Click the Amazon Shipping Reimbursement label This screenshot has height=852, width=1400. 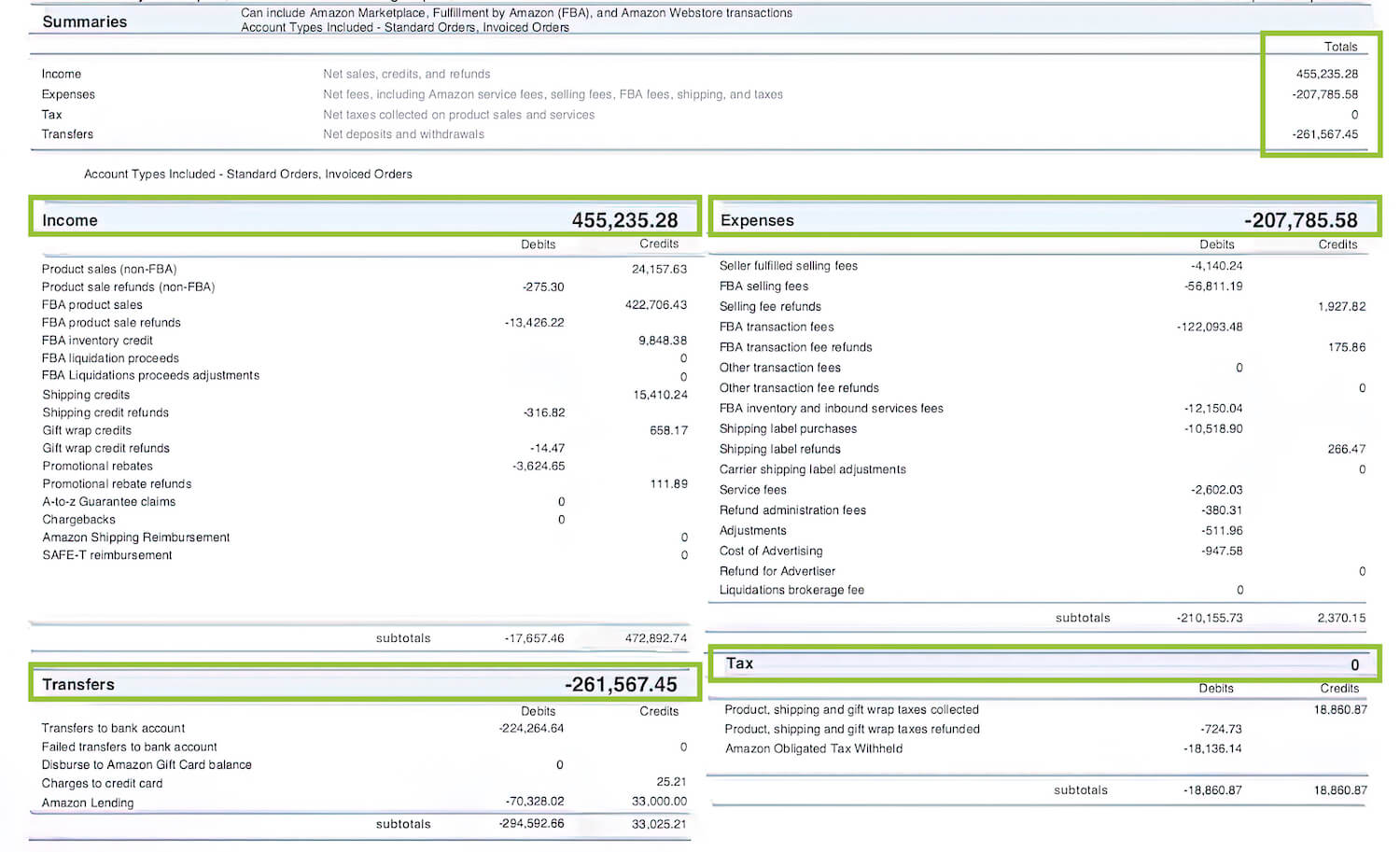pos(135,537)
